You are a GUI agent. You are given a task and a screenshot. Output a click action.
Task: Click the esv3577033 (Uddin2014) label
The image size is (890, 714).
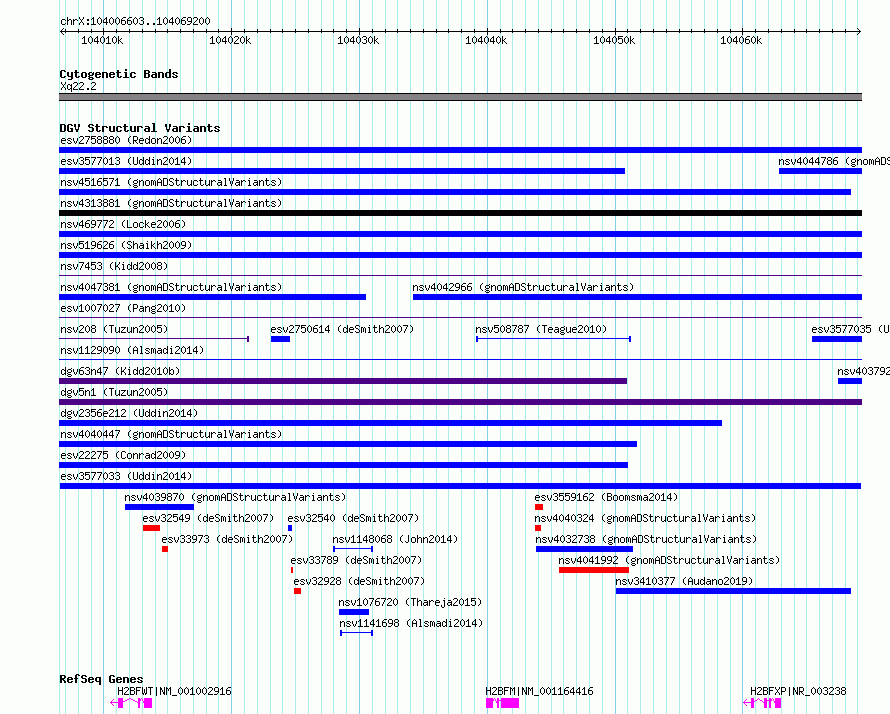click(126, 476)
